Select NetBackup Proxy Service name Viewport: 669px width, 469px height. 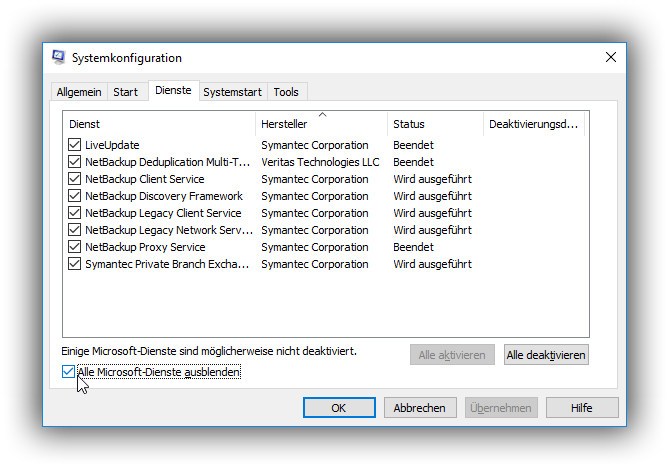pyautogui.click(x=145, y=247)
